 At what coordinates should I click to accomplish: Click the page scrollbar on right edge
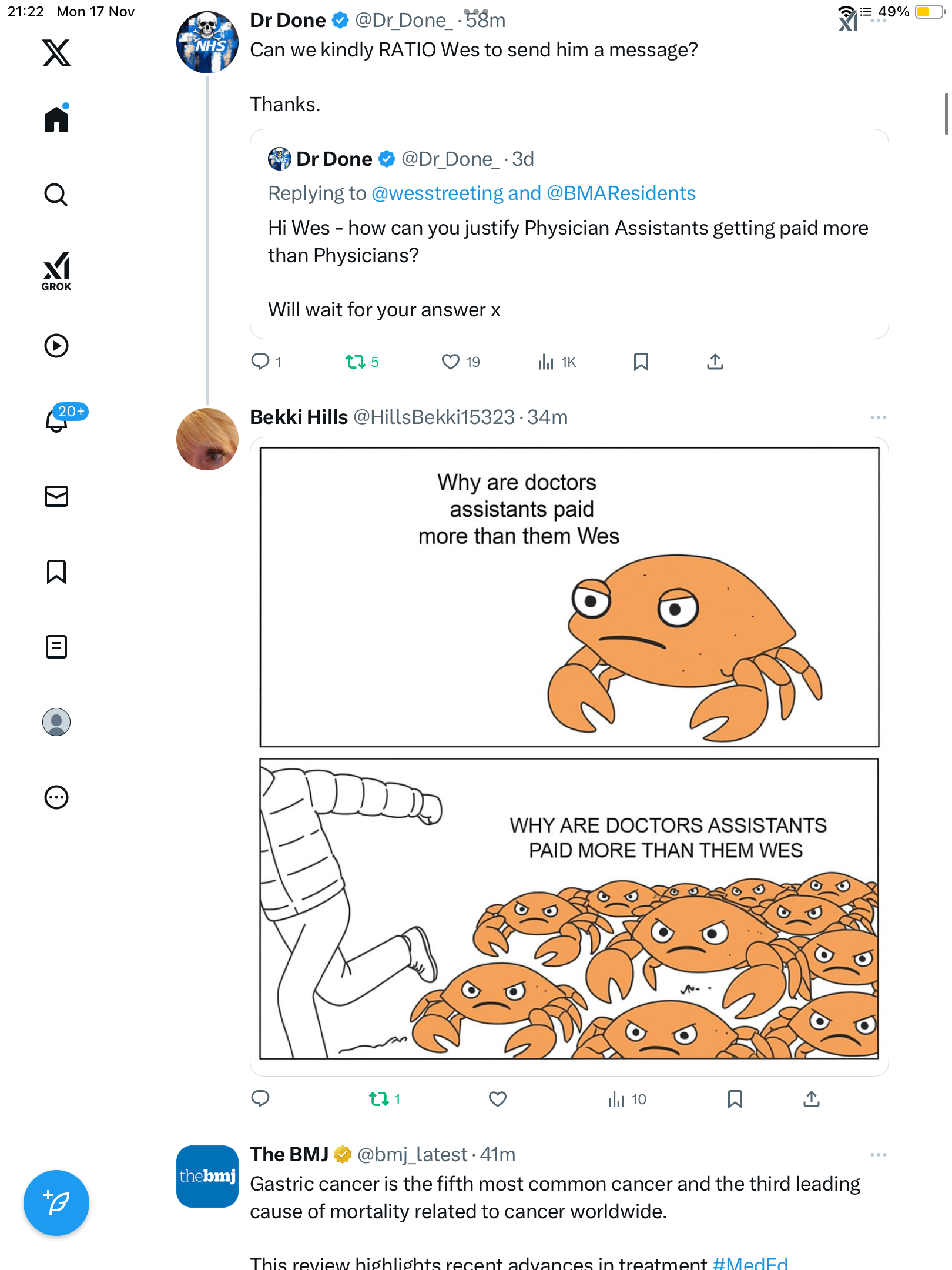946,114
